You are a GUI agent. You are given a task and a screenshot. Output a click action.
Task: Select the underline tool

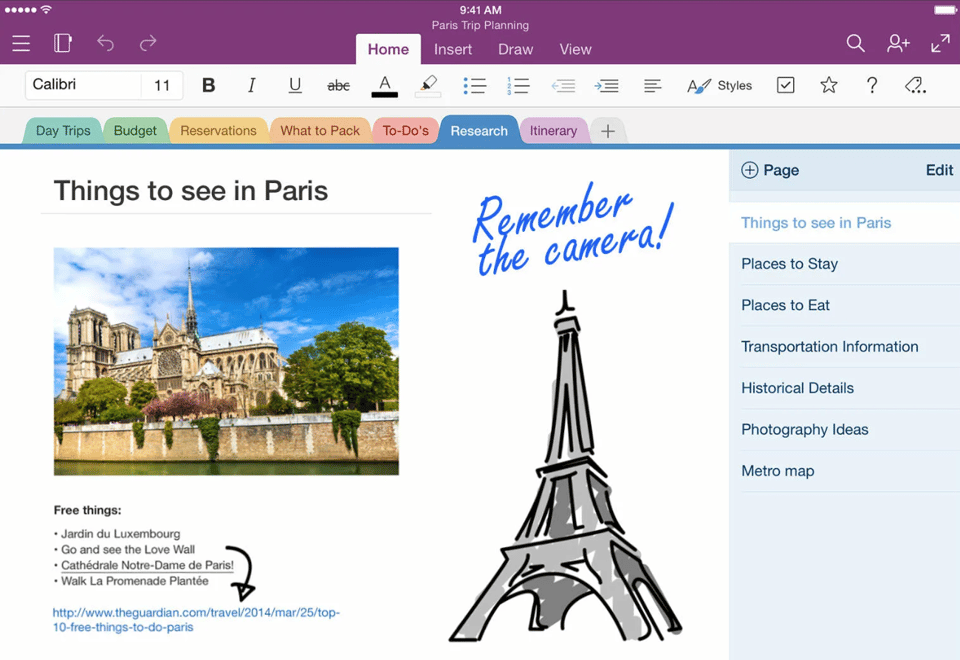295,85
